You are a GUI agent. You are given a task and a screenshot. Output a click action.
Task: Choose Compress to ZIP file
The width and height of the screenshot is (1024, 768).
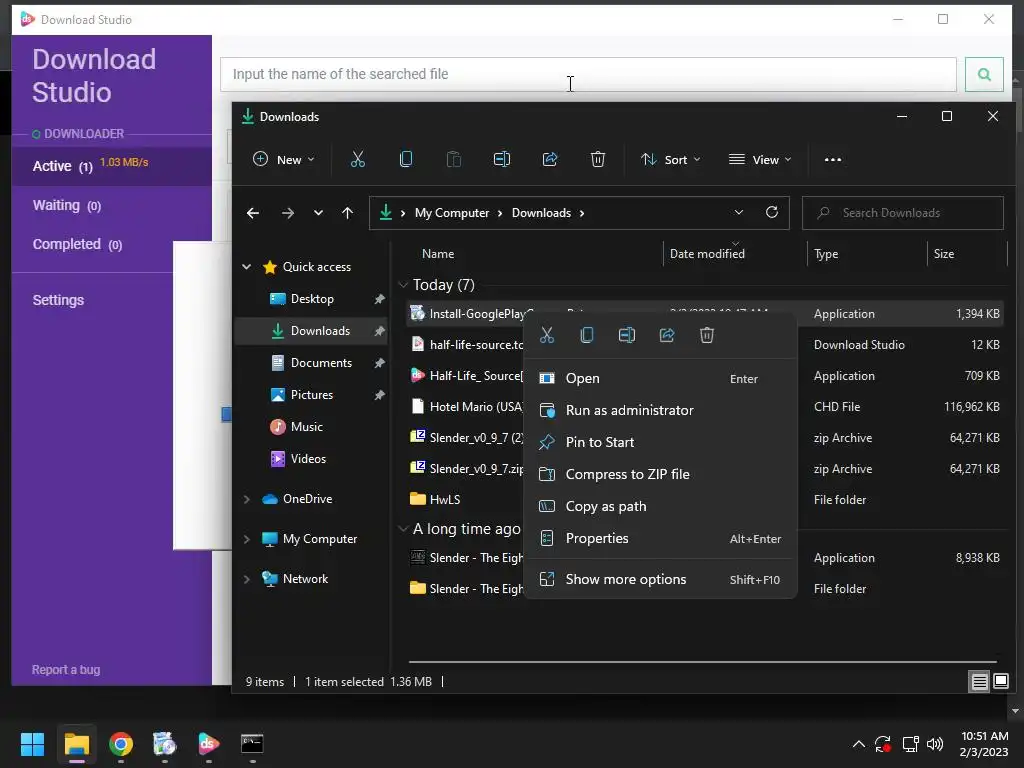[660, 474]
